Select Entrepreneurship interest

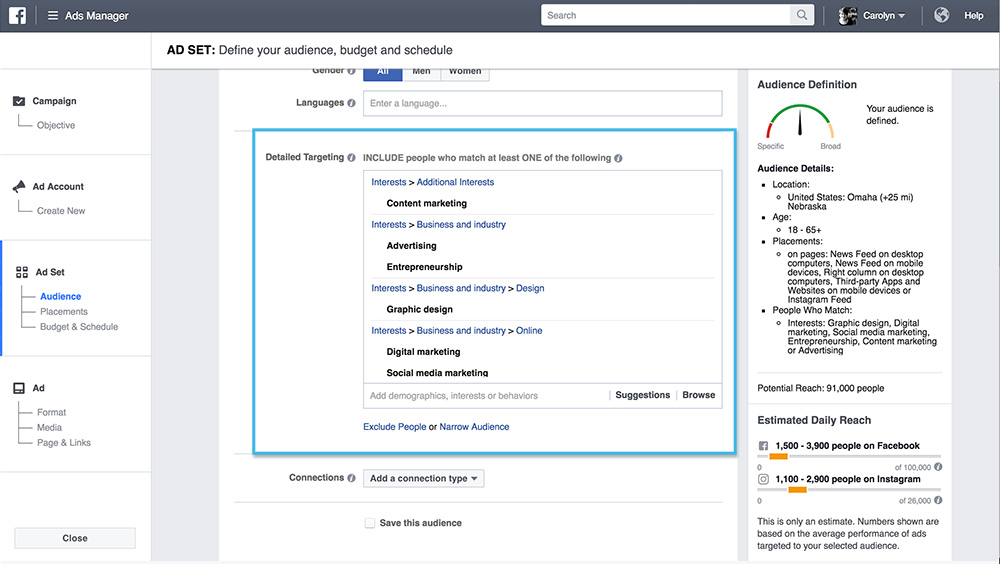(x=424, y=267)
